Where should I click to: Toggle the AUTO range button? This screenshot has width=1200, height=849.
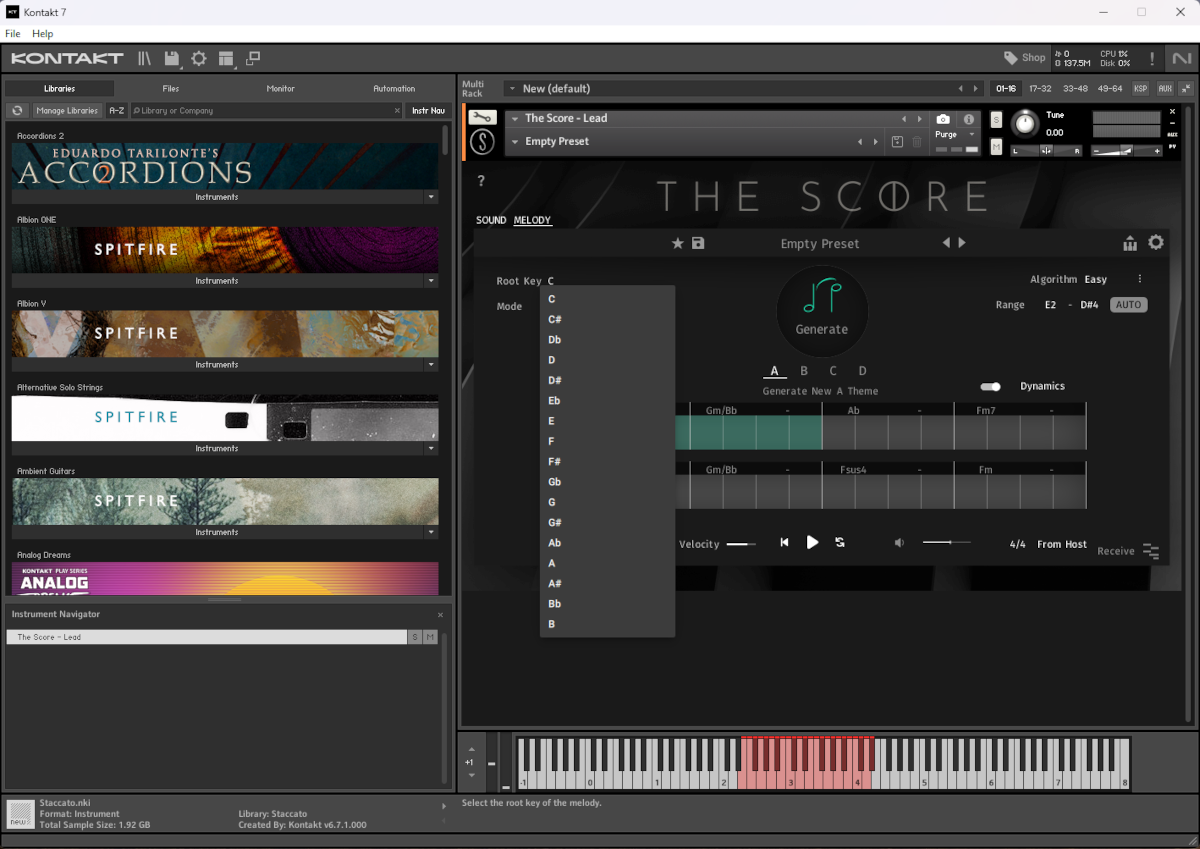(x=1128, y=305)
